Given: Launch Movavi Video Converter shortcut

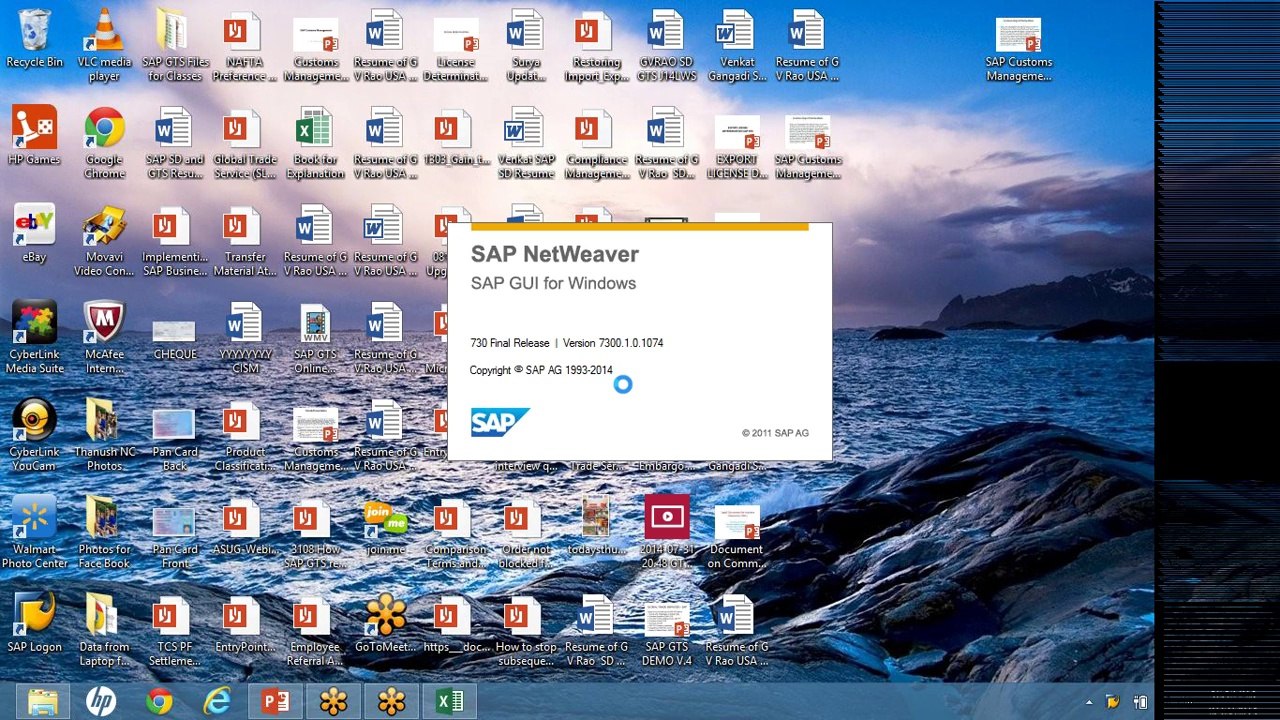Looking at the screenshot, I should tap(104, 241).
